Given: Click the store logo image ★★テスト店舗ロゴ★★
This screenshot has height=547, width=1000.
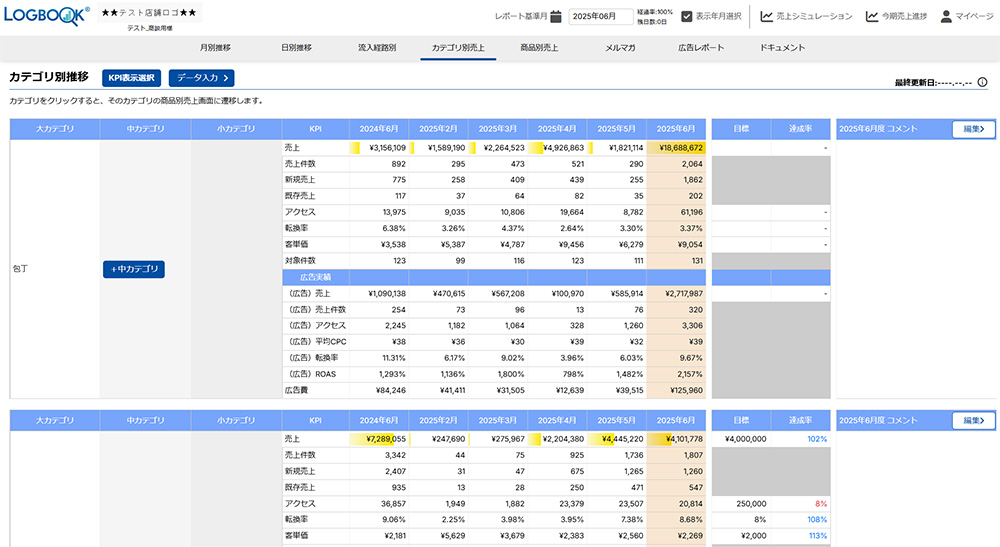Looking at the screenshot, I should (149, 13).
